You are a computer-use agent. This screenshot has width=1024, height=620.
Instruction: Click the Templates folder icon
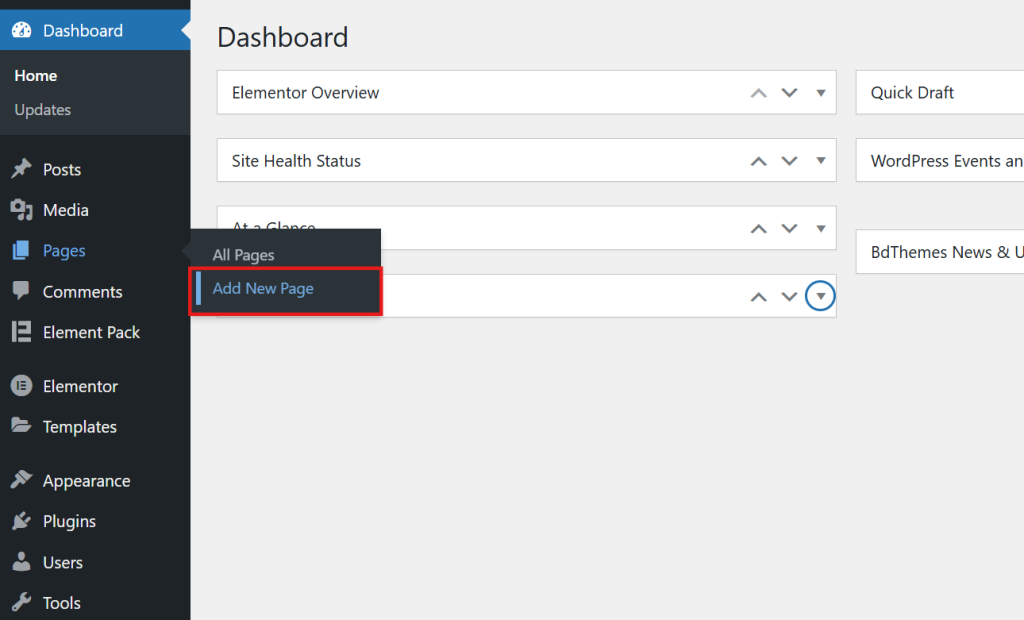click(21, 426)
